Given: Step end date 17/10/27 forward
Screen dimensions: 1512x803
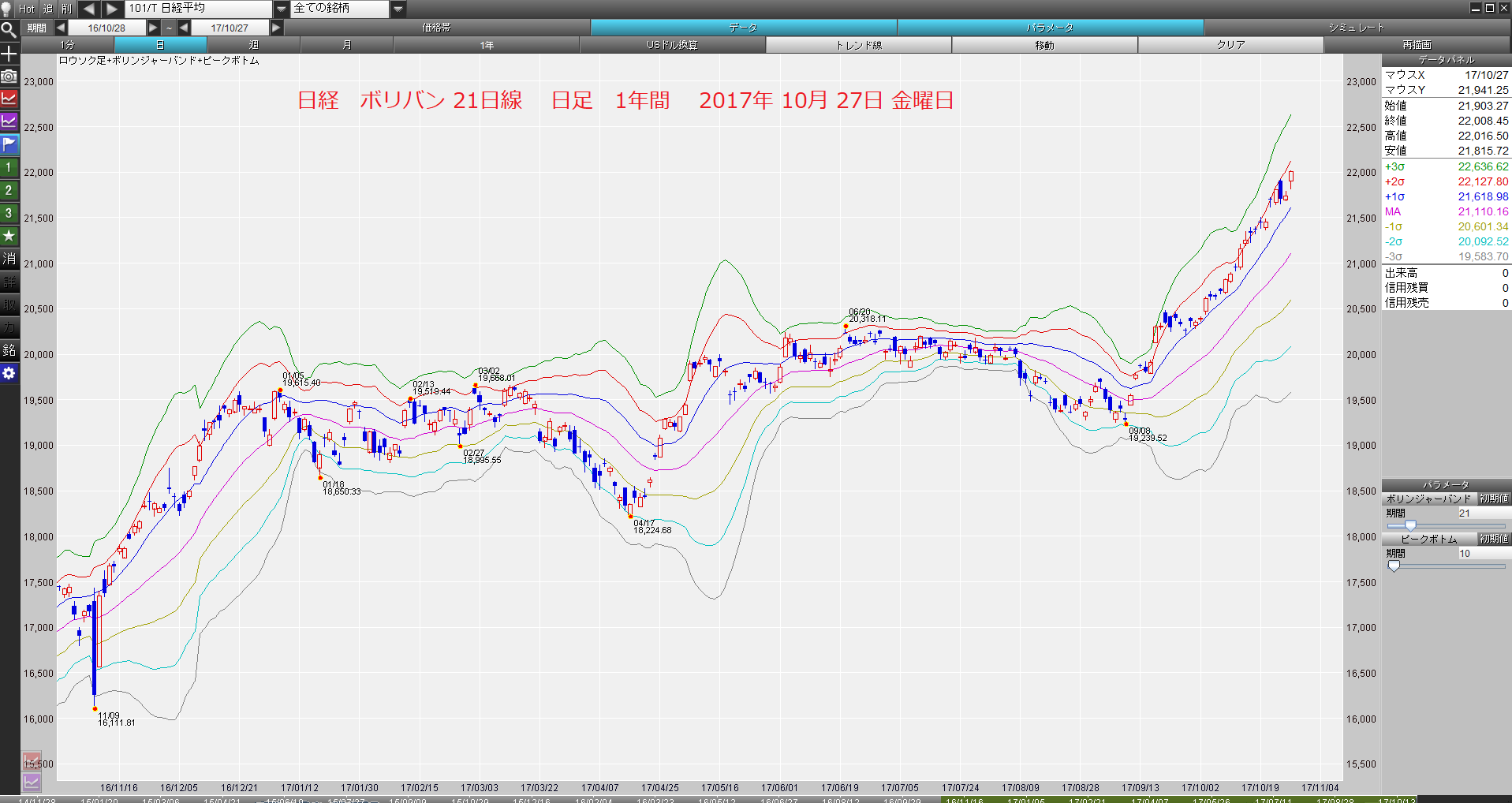Looking at the screenshot, I should 276,28.
